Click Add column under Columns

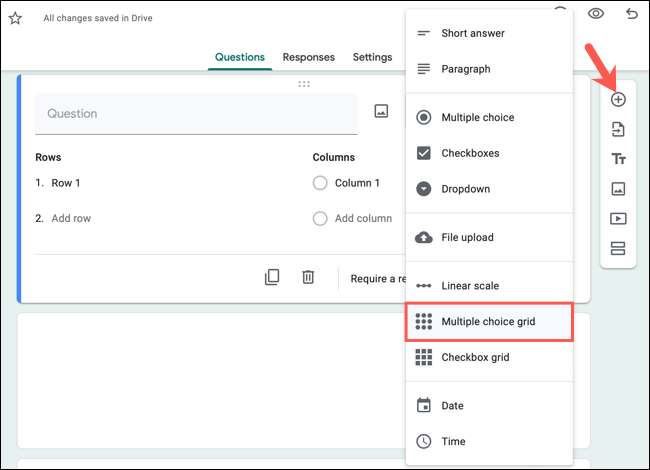tap(363, 218)
